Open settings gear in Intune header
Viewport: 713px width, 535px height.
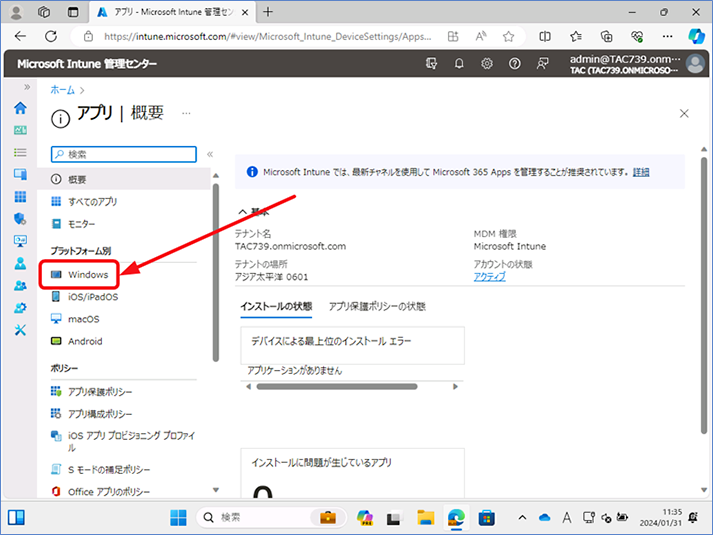[487, 64]
